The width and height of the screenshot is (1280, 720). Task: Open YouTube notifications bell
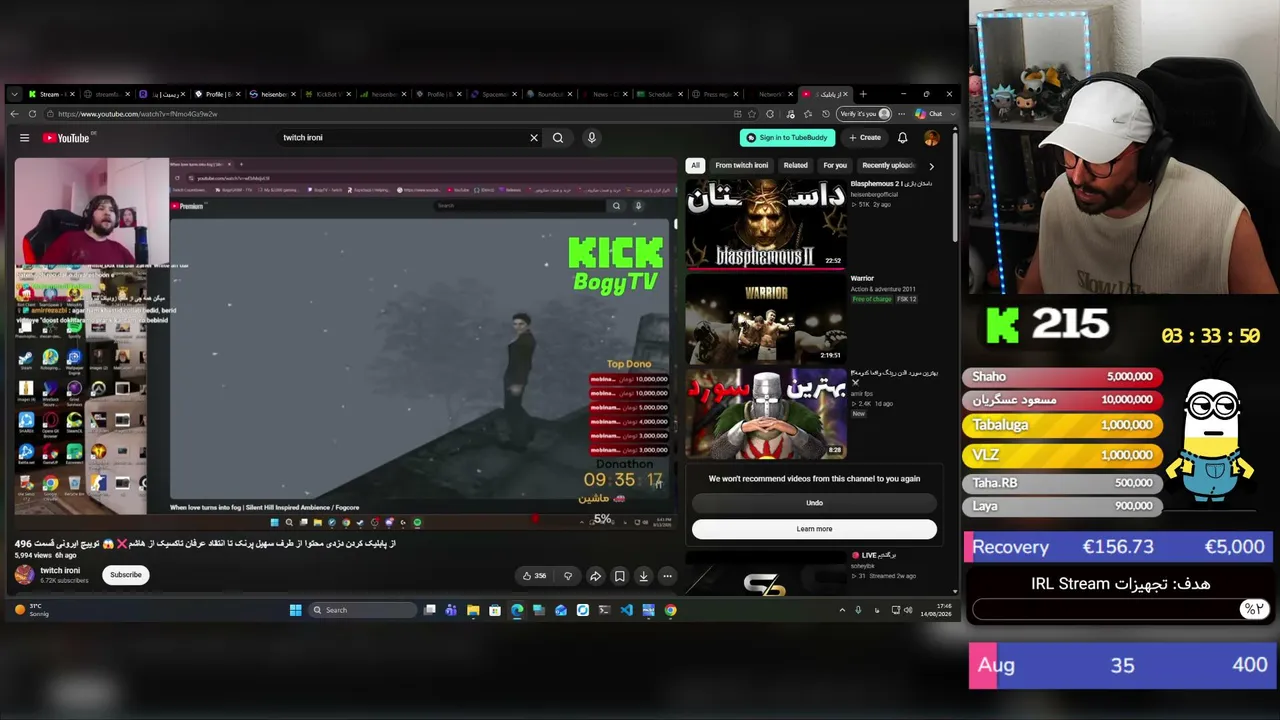click(902, 138)
